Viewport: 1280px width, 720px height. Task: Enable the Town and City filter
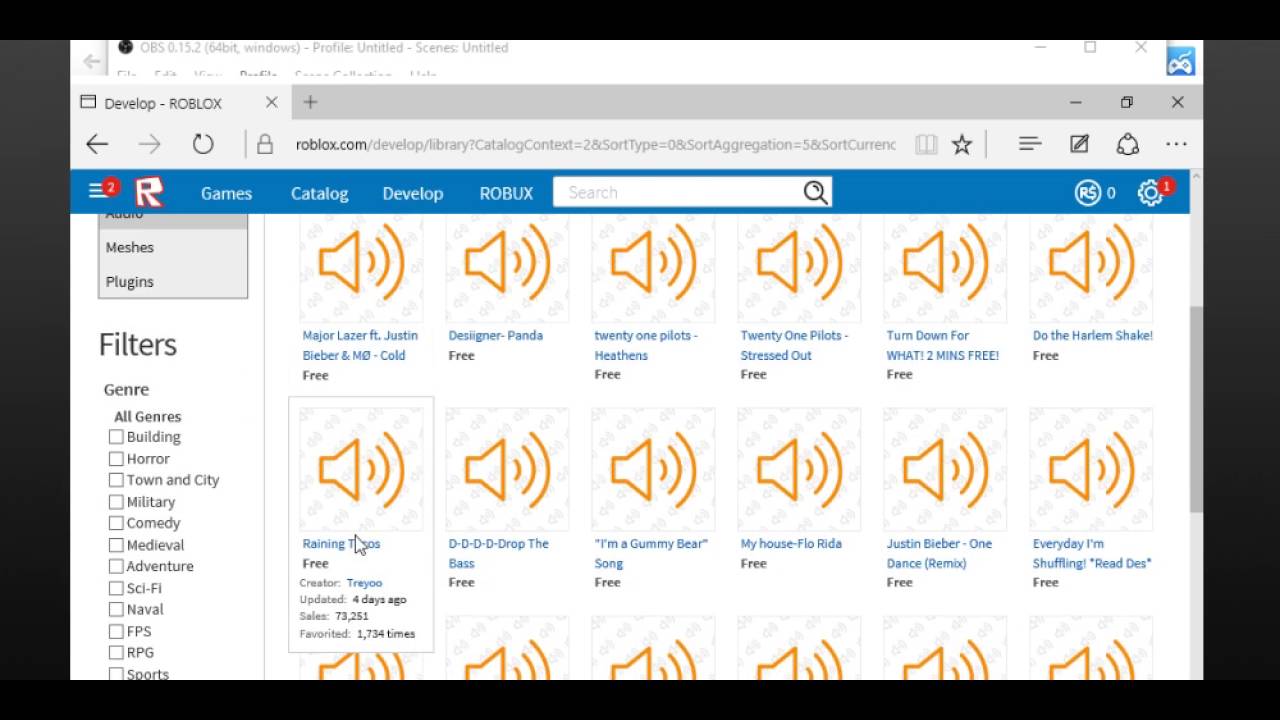coord(116,480)
